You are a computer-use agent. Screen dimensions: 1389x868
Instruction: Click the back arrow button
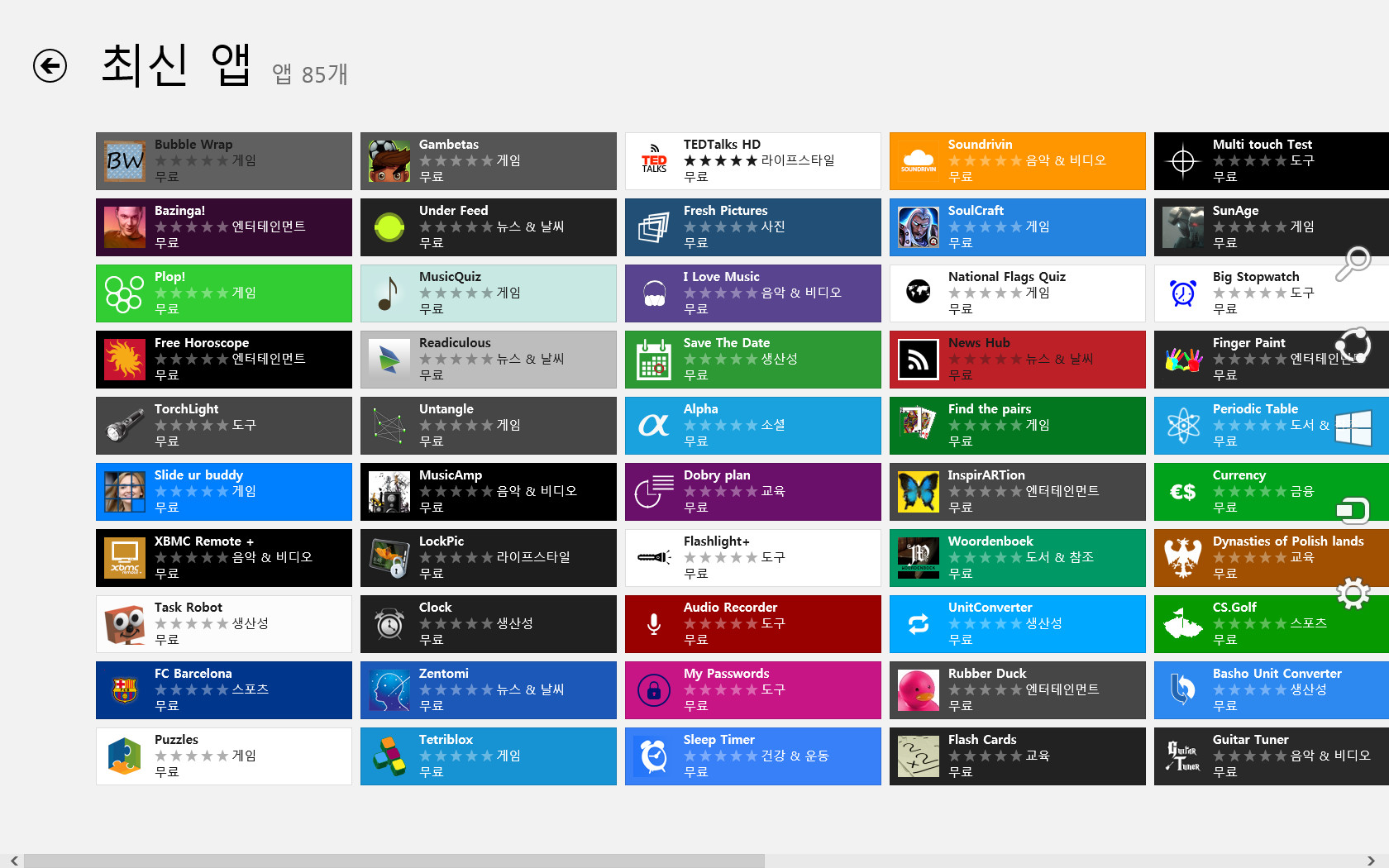(x=50, y=66)
